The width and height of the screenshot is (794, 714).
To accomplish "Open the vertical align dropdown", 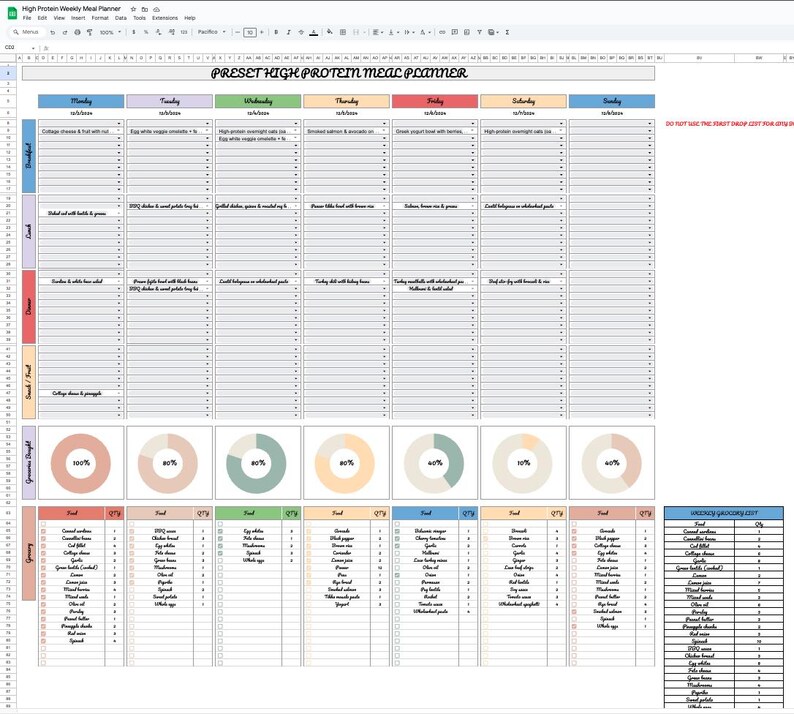I will pos(393,32).
